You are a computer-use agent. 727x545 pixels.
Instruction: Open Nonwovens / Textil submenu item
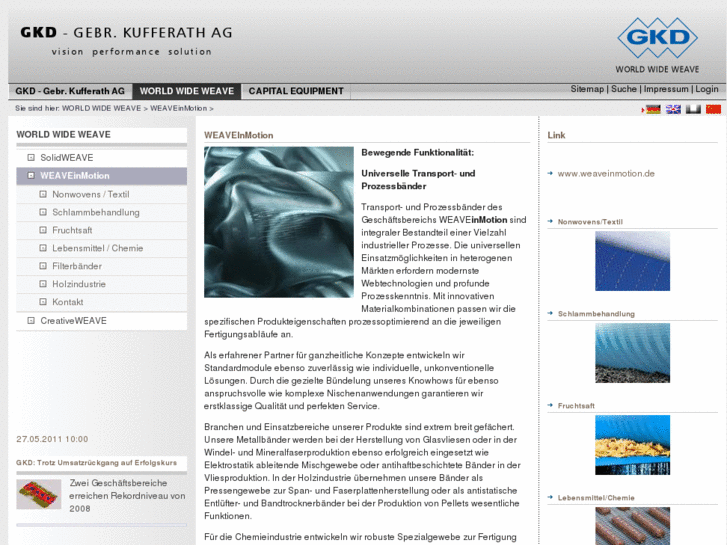102,194
